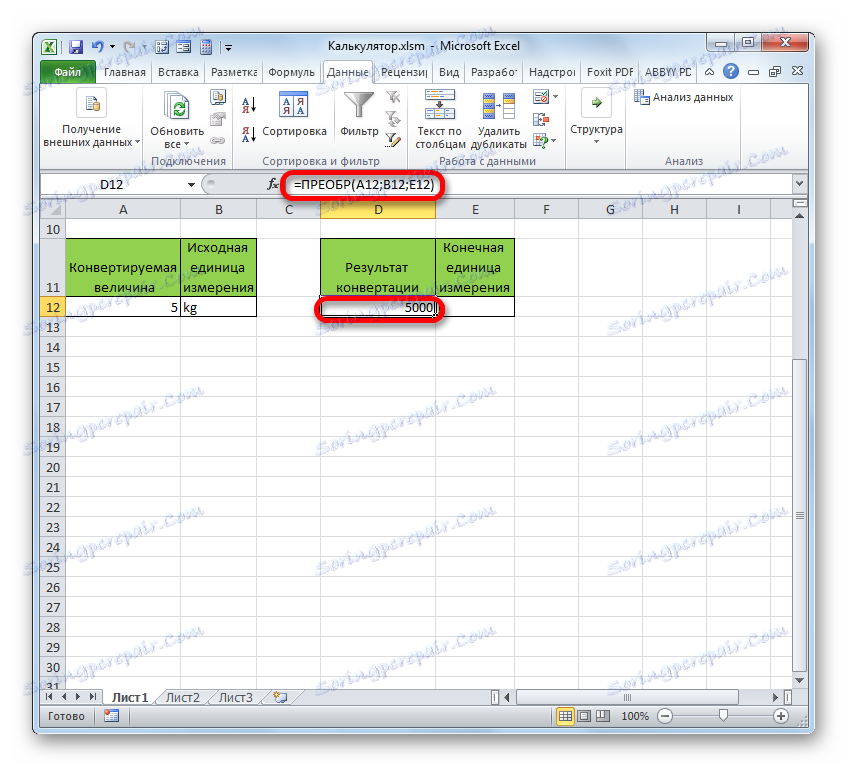Switch to the Формулы tab
The width and height of the screenshot is (848, 767).
tap(291, 72)
